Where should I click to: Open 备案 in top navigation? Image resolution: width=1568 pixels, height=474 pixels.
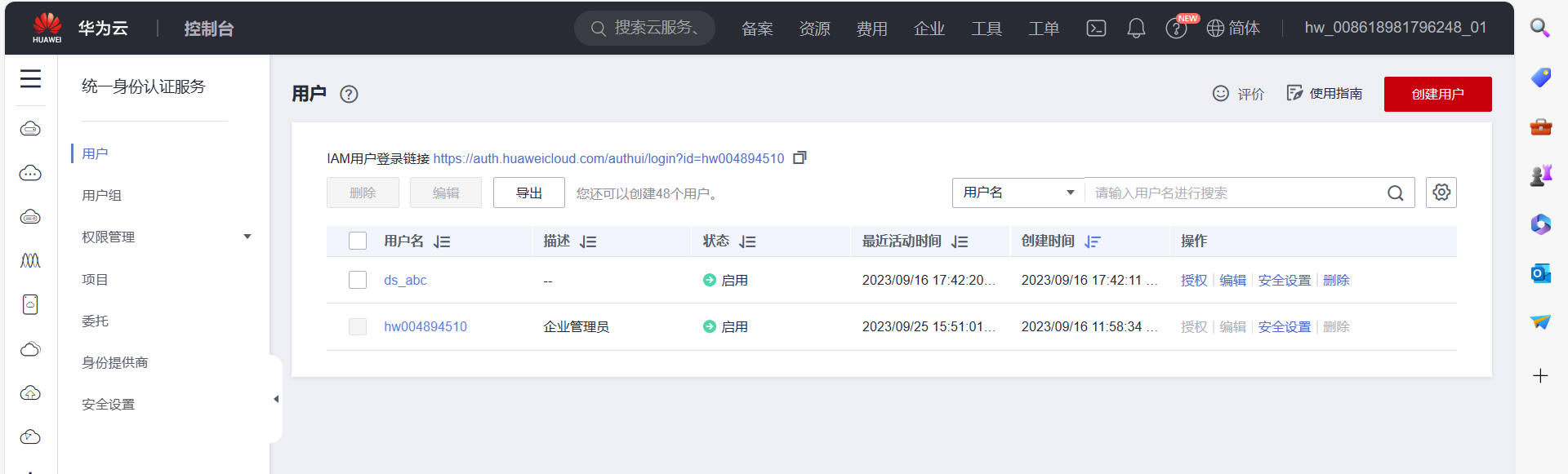[757, 29]
